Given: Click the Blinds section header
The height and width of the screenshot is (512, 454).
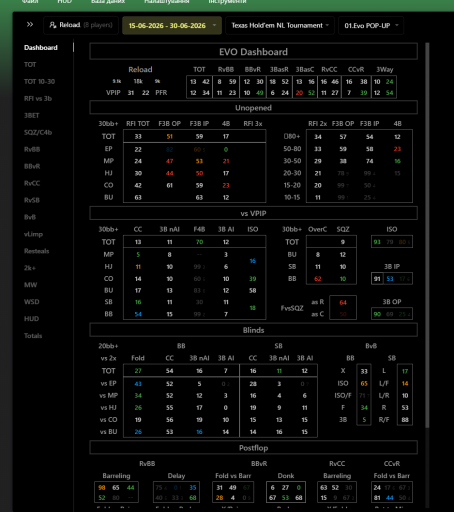Looking at the screenshot, I should pyautogui.click(x=253, y=330).
